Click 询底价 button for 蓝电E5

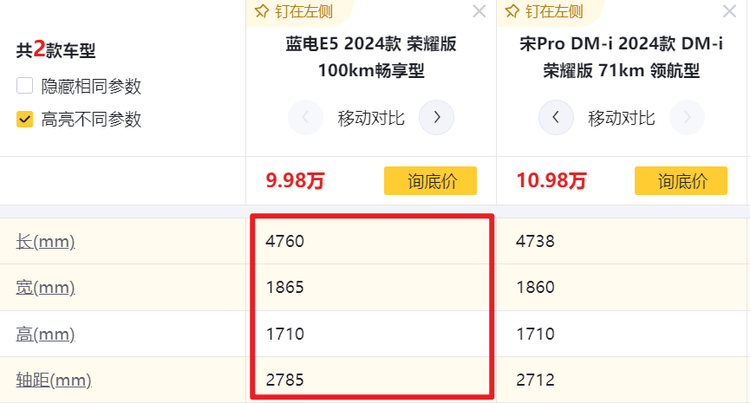pyautogui.click(x=430, y=181)
